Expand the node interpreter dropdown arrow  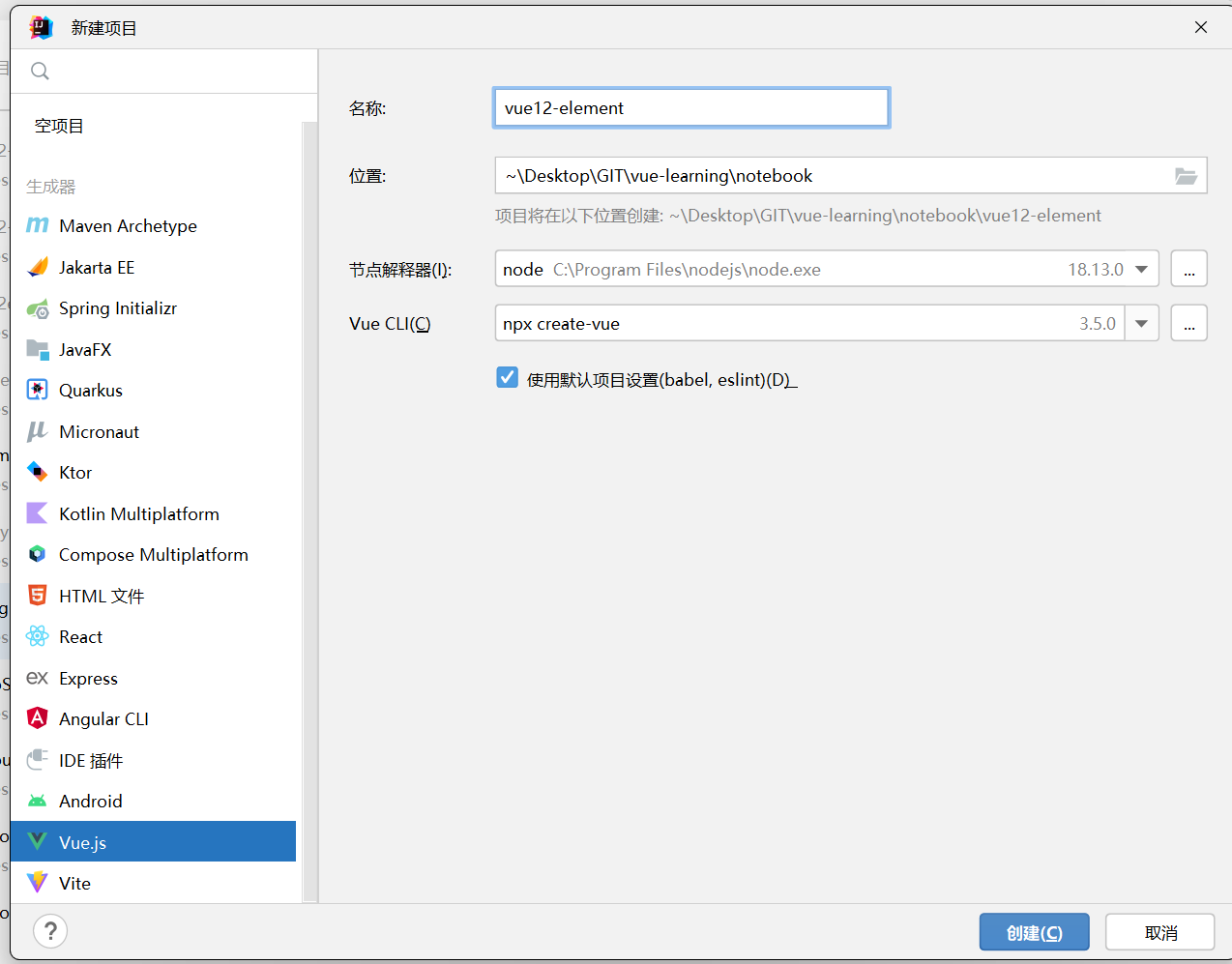point(1141,269)
